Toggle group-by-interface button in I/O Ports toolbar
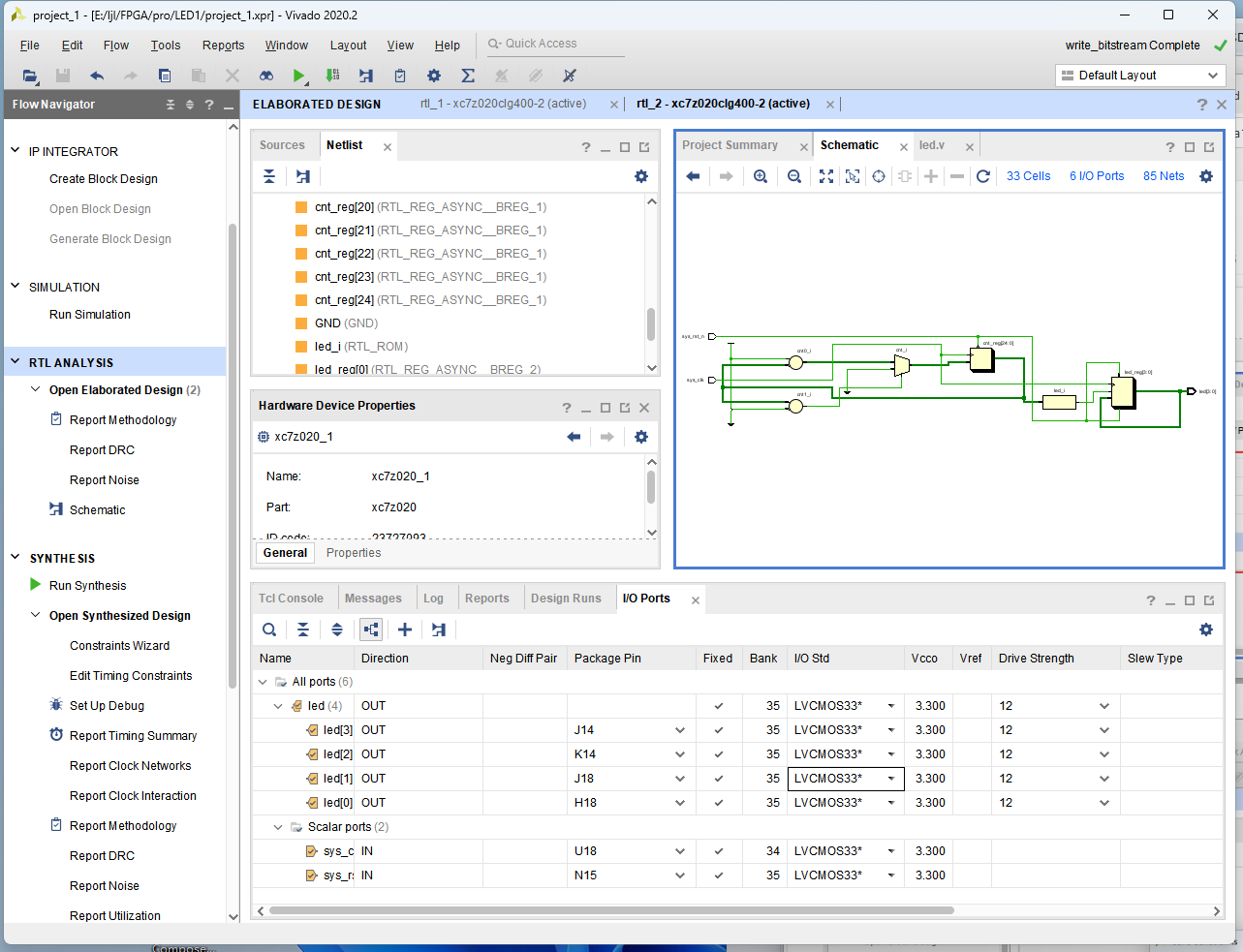Viewport: 1243px width, 952px height. pyautogui.click(x=371, y=630)
